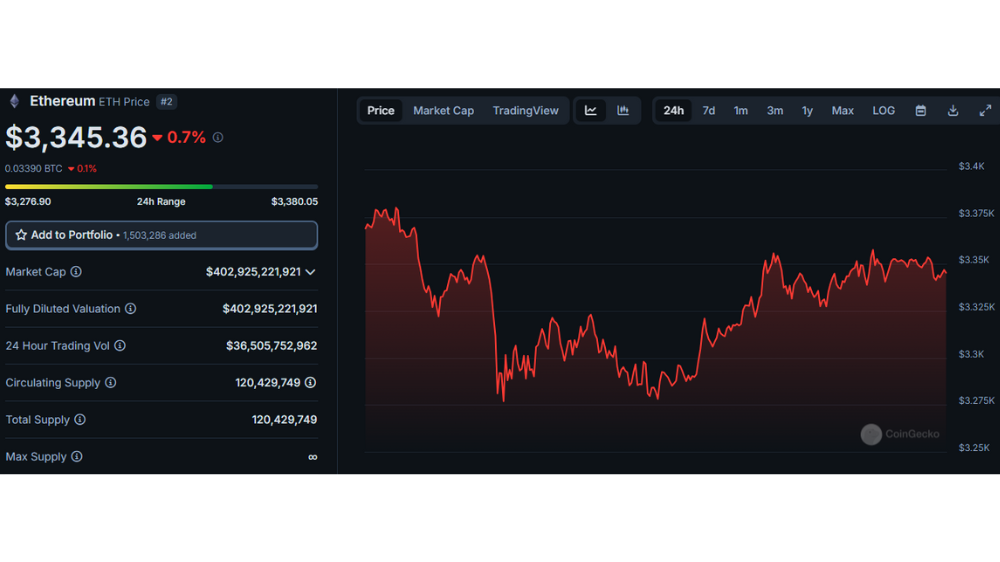This screenshot has height=562, width=1000.
Task: Select the 24h time range
Action: point(673,110)
